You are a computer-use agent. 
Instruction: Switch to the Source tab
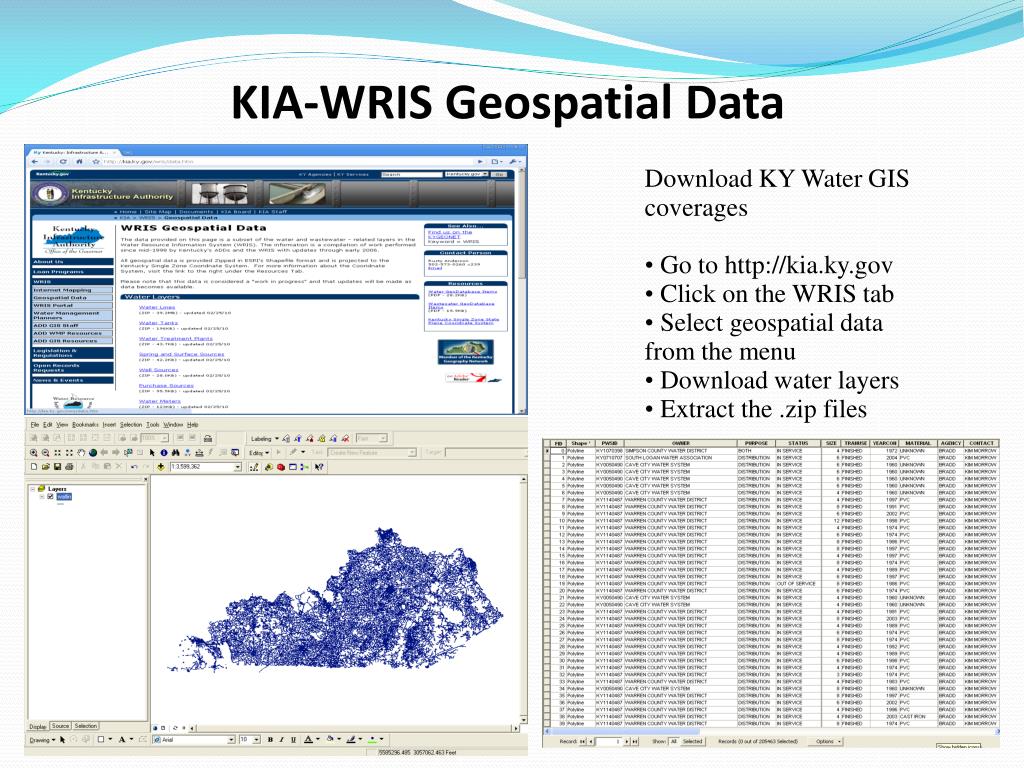pos(60,726)
